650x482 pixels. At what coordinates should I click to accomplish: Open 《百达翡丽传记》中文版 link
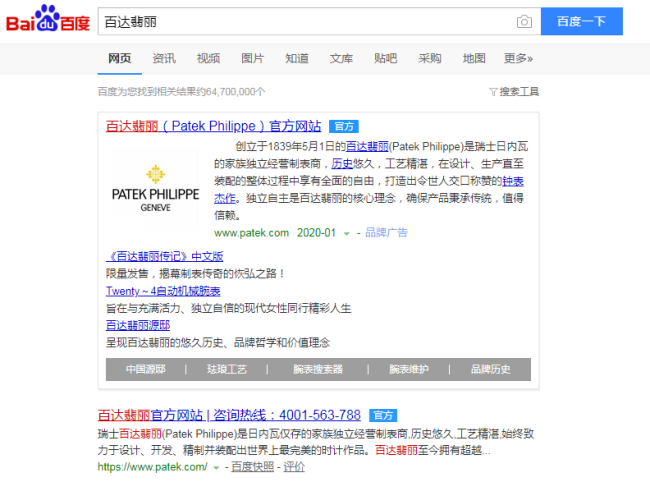pos(165,257)
